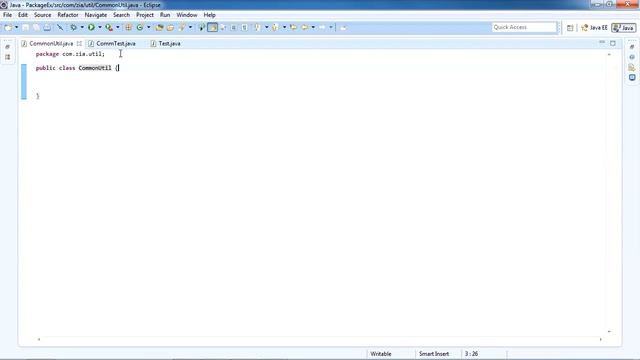The height and width of the screenshot is (360, 640).
Task: Click the Save toolbar icon
Action: click(x=25, y=27)
